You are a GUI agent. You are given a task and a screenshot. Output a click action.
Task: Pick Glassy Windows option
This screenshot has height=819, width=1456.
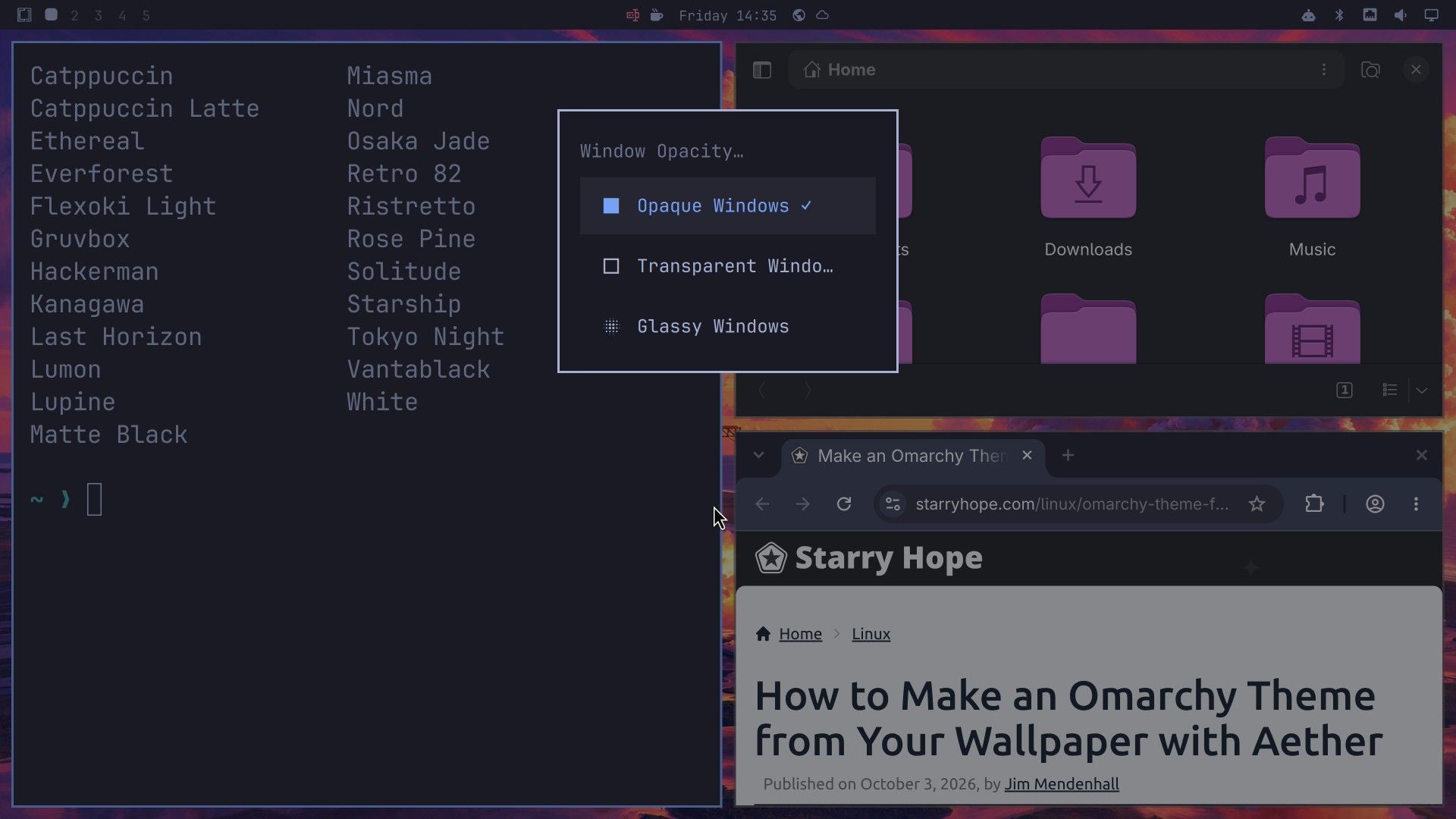pos(727,326)
